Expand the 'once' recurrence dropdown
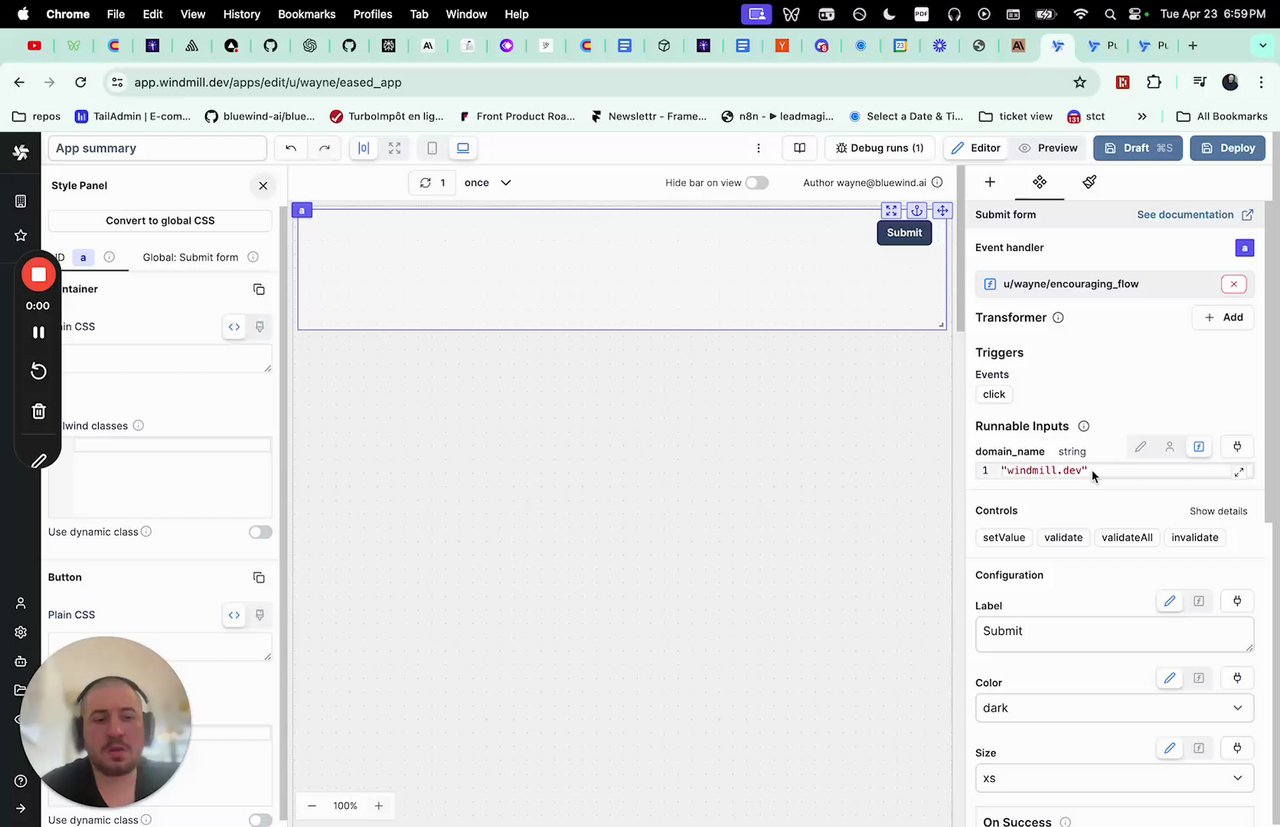The height and width of the screenshot is (827, 1280). pyautogui.click(x=487, y=182)
